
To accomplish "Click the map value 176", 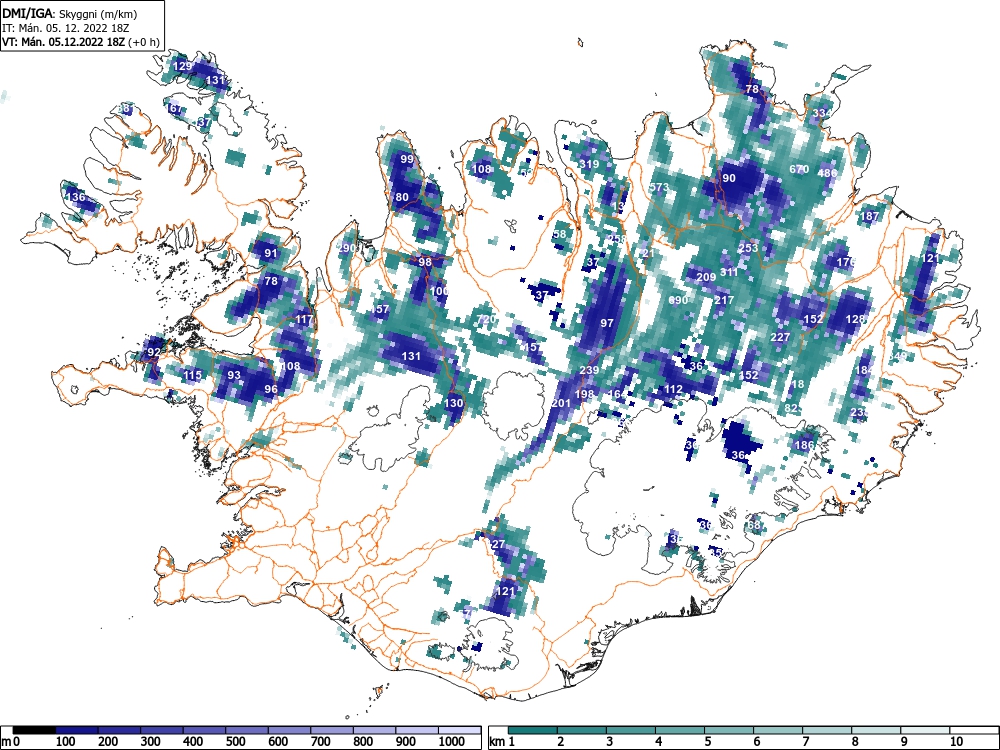I will (846, 262).
